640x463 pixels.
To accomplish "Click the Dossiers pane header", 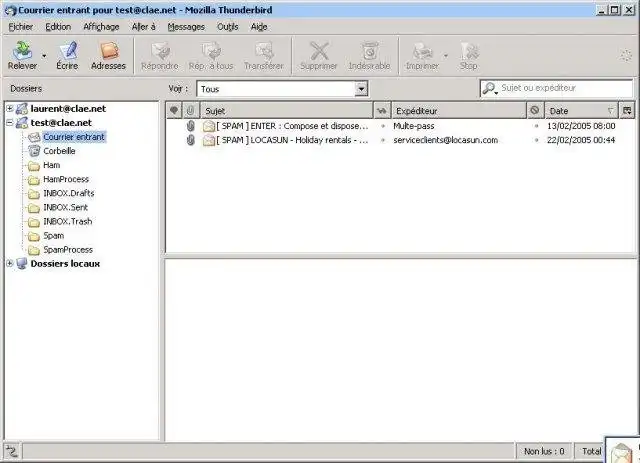I will click(26, 89).
